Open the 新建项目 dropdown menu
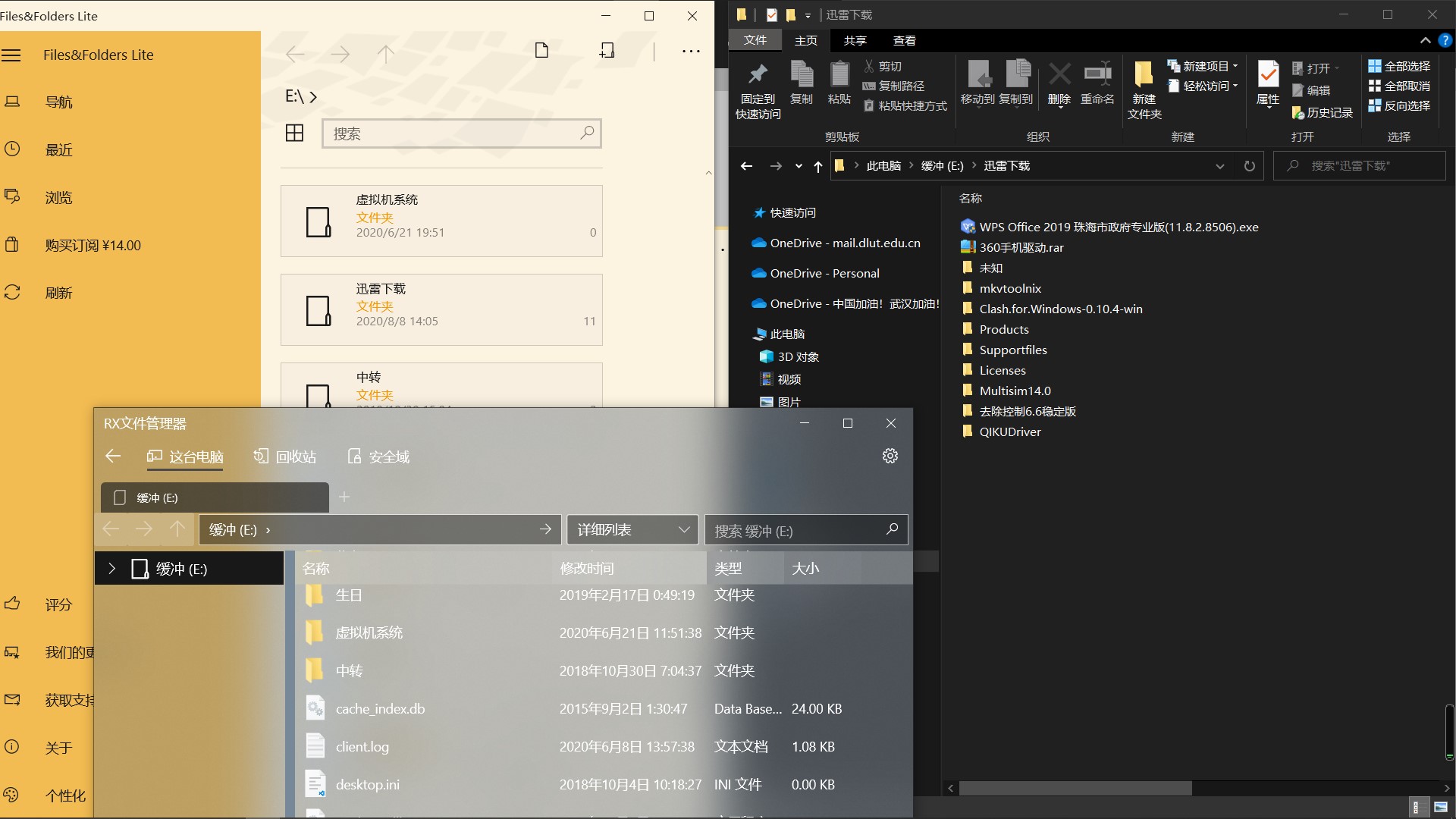The image size is (1456, 819). [1202, 66]
